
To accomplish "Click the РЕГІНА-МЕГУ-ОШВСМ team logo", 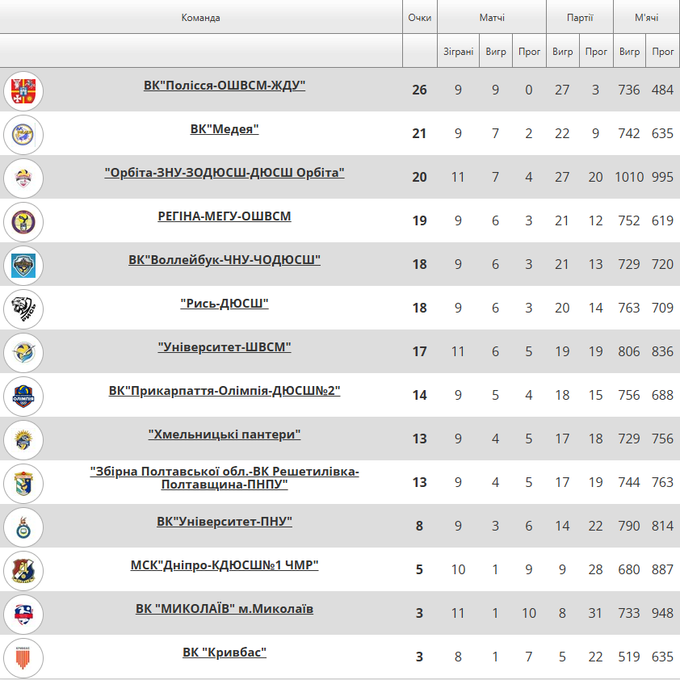I will 22,221.
